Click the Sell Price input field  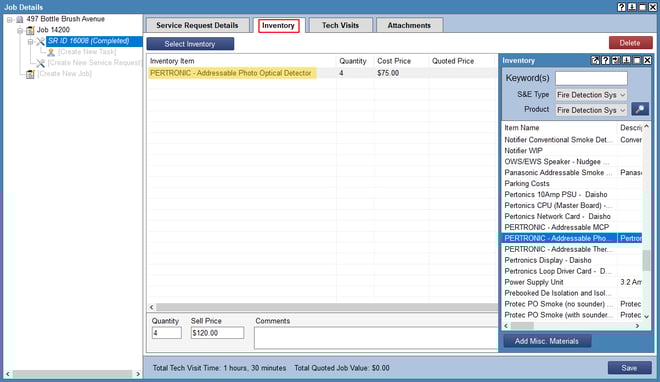point(217,333)
